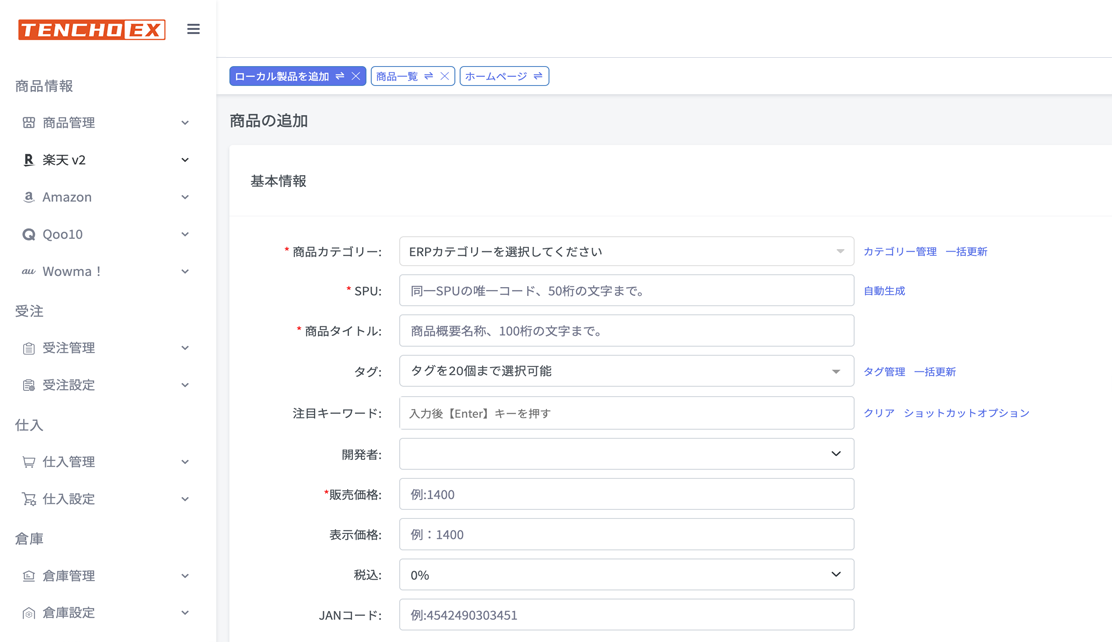Focus the 販売価格 input field
This screenshot has height=642, width=1112.
[626, 494]
